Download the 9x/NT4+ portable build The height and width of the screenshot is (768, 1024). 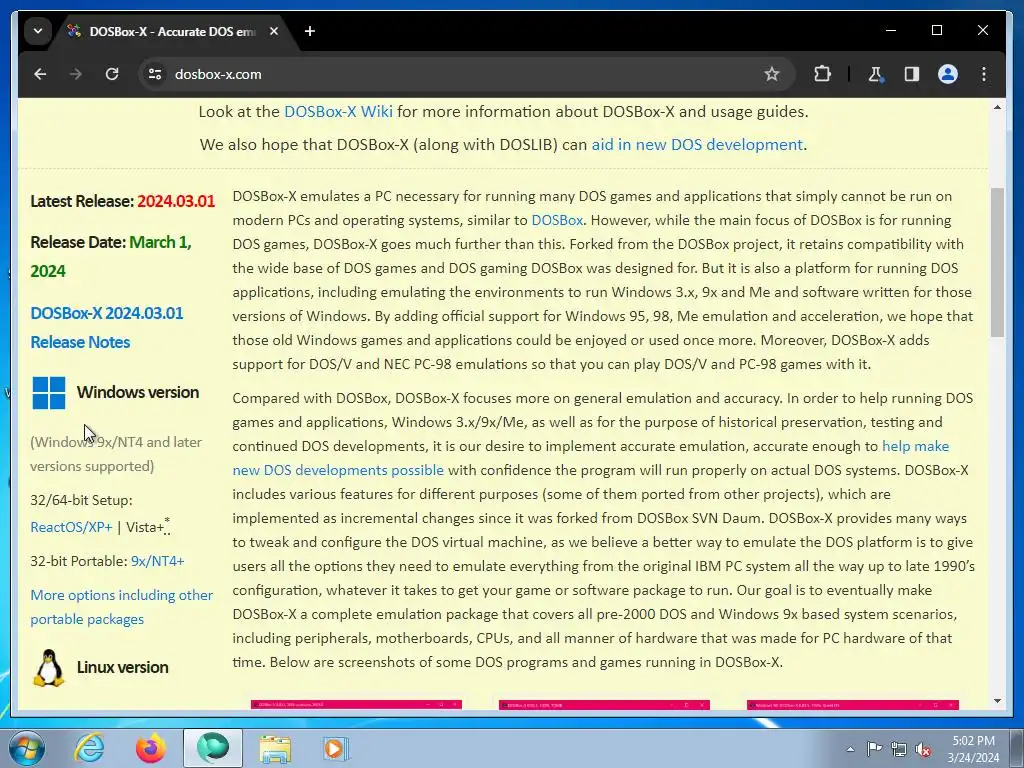(x=157, y=561)
